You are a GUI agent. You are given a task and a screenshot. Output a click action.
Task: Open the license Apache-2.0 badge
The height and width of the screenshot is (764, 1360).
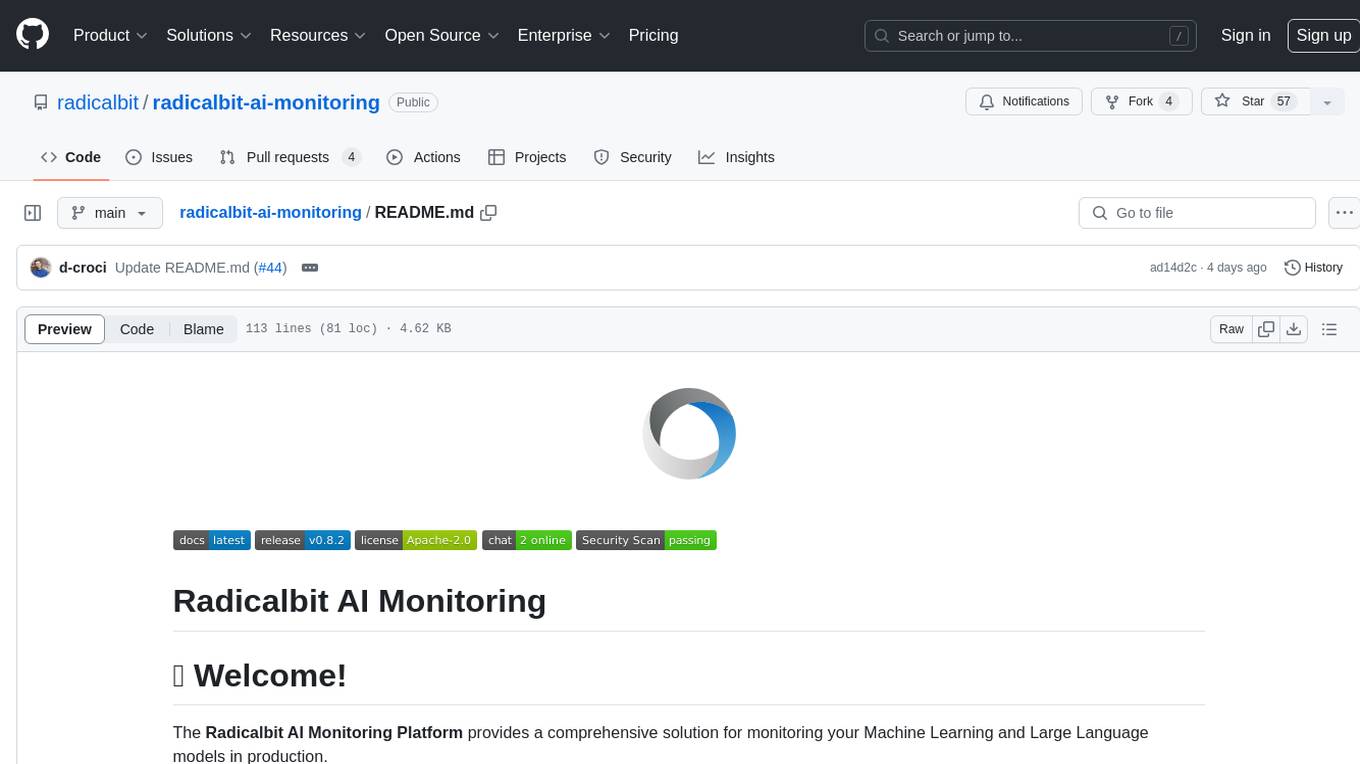point(416,540)
